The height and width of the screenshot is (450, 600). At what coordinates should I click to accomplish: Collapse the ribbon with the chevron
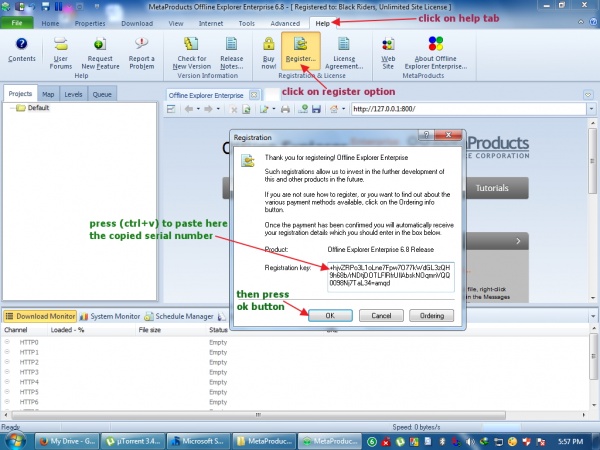click(581, 22)
